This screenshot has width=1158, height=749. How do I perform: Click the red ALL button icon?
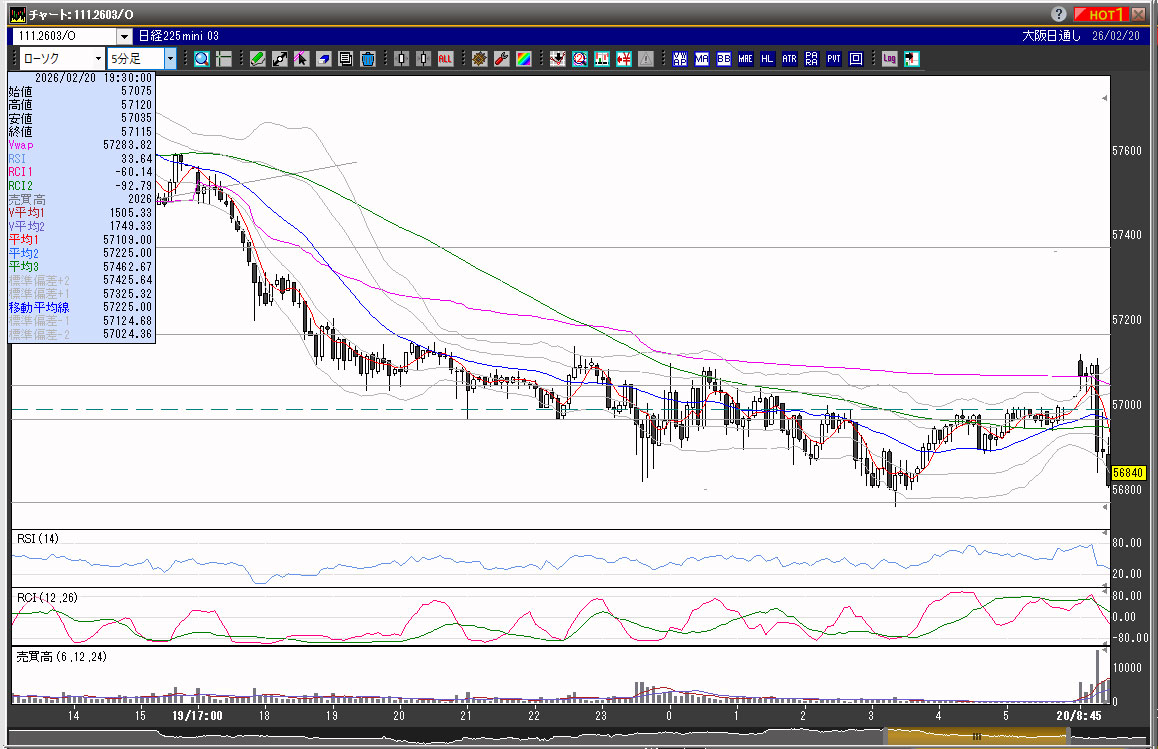pyautogui.click(x=445, y=59)
